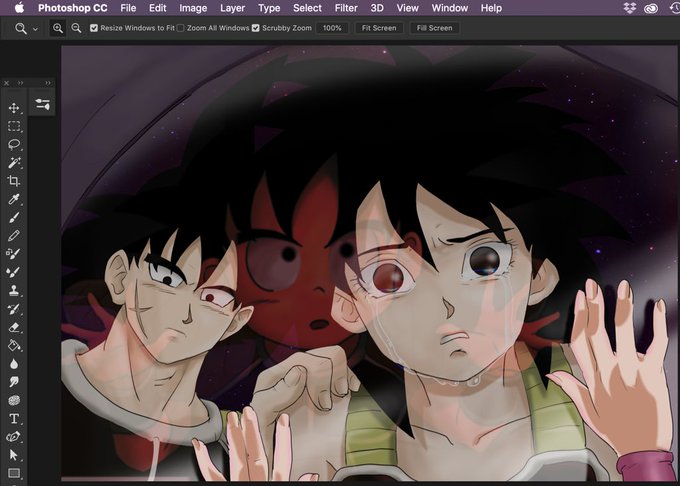Select the Brush tool
This screenshot has height=486, width=680.
tap(14, 217)
